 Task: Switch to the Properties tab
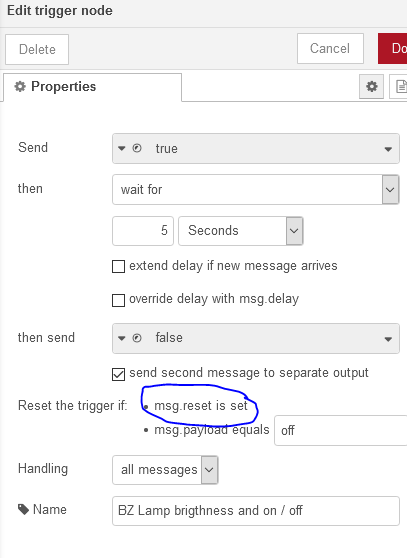pyautogui.click(x=92, y=87)
